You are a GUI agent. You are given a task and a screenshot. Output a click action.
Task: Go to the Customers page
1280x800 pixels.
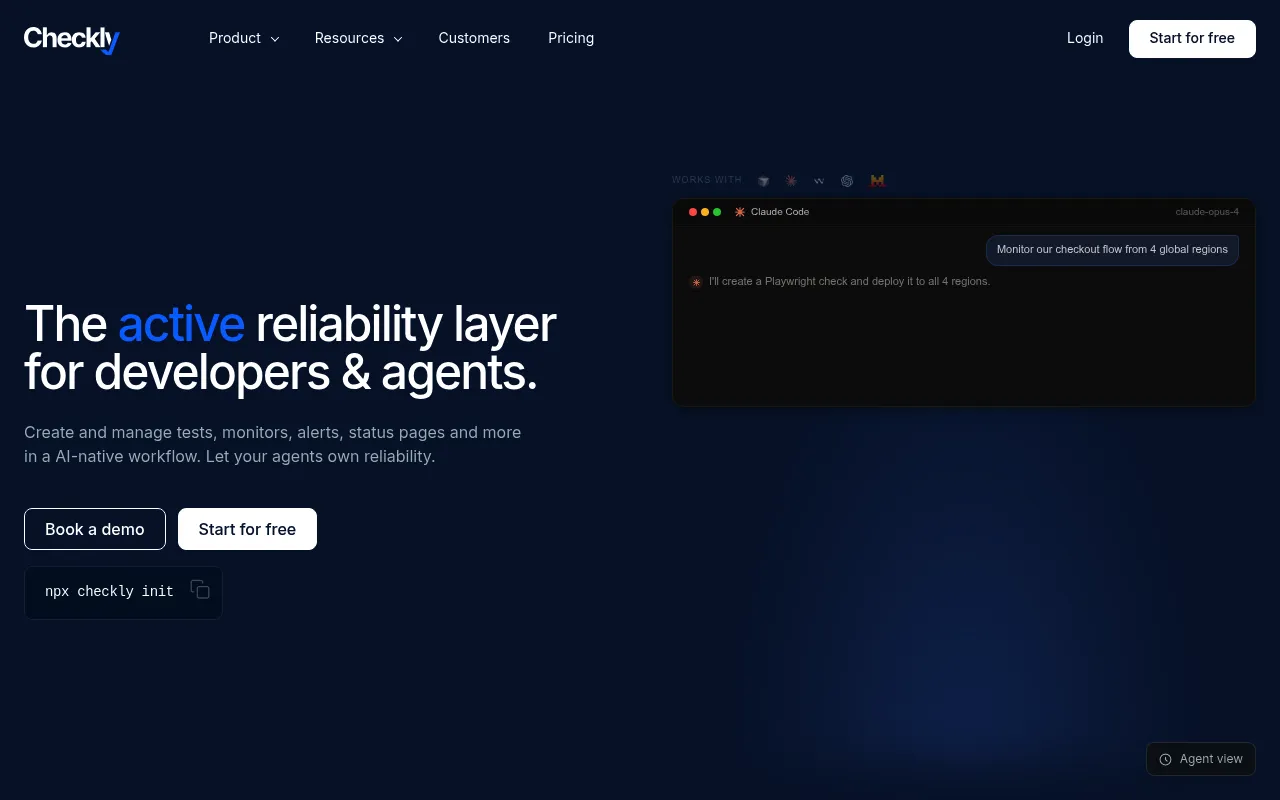(474, 38)
